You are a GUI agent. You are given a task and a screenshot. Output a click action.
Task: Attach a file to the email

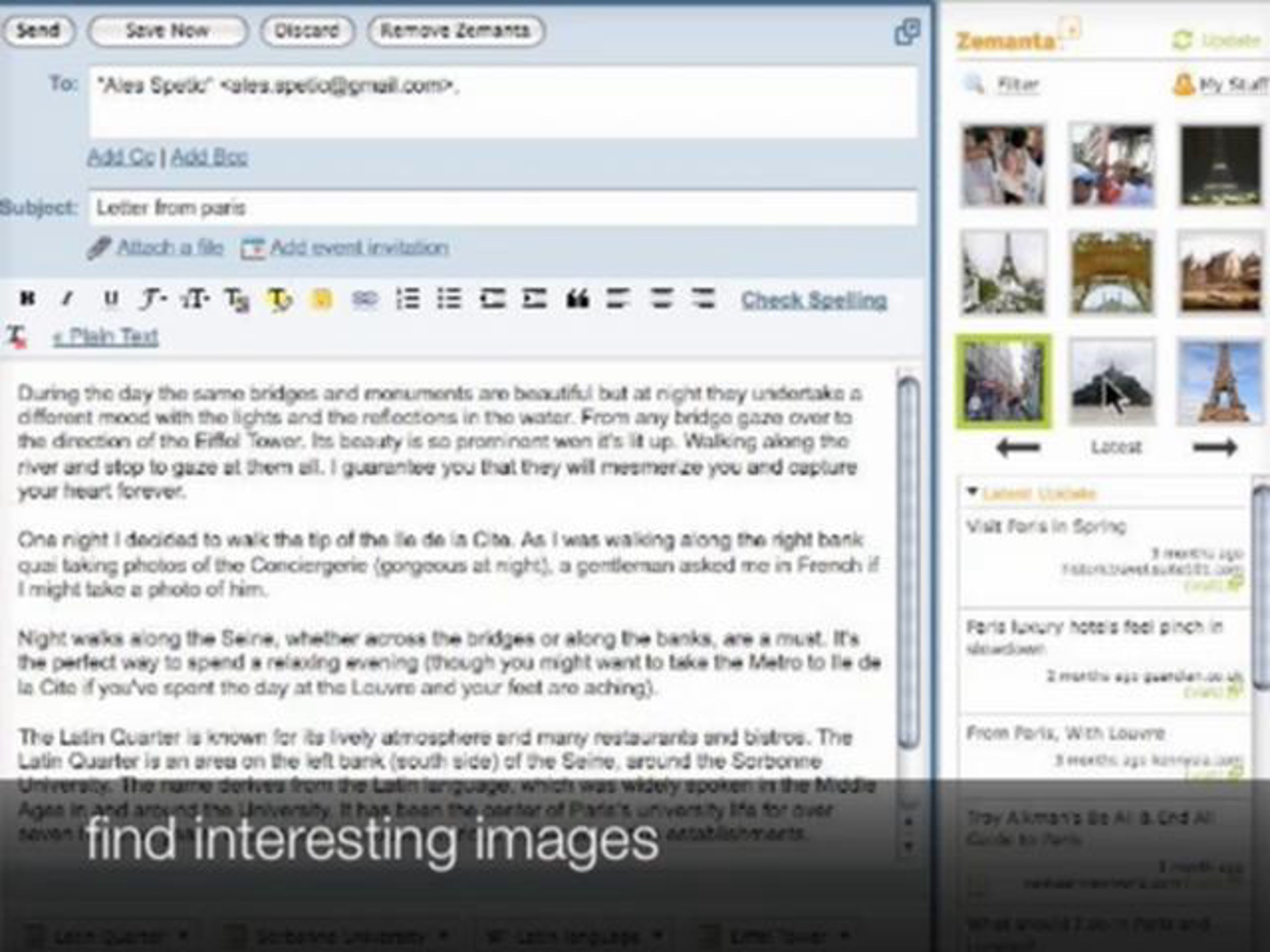point(170,248)
